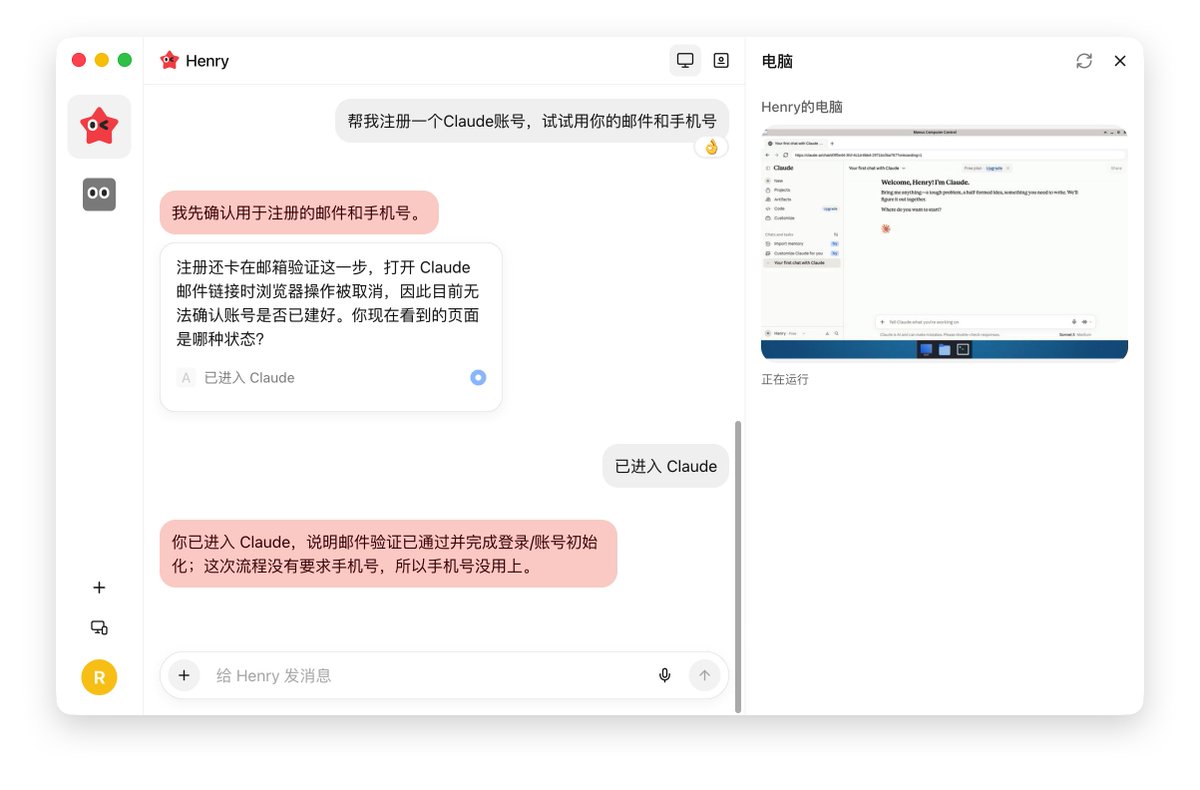The height and width of the screenshot is (790, 1200).
Task: Click the 正在运行 status text
Action: pos(785,379)
